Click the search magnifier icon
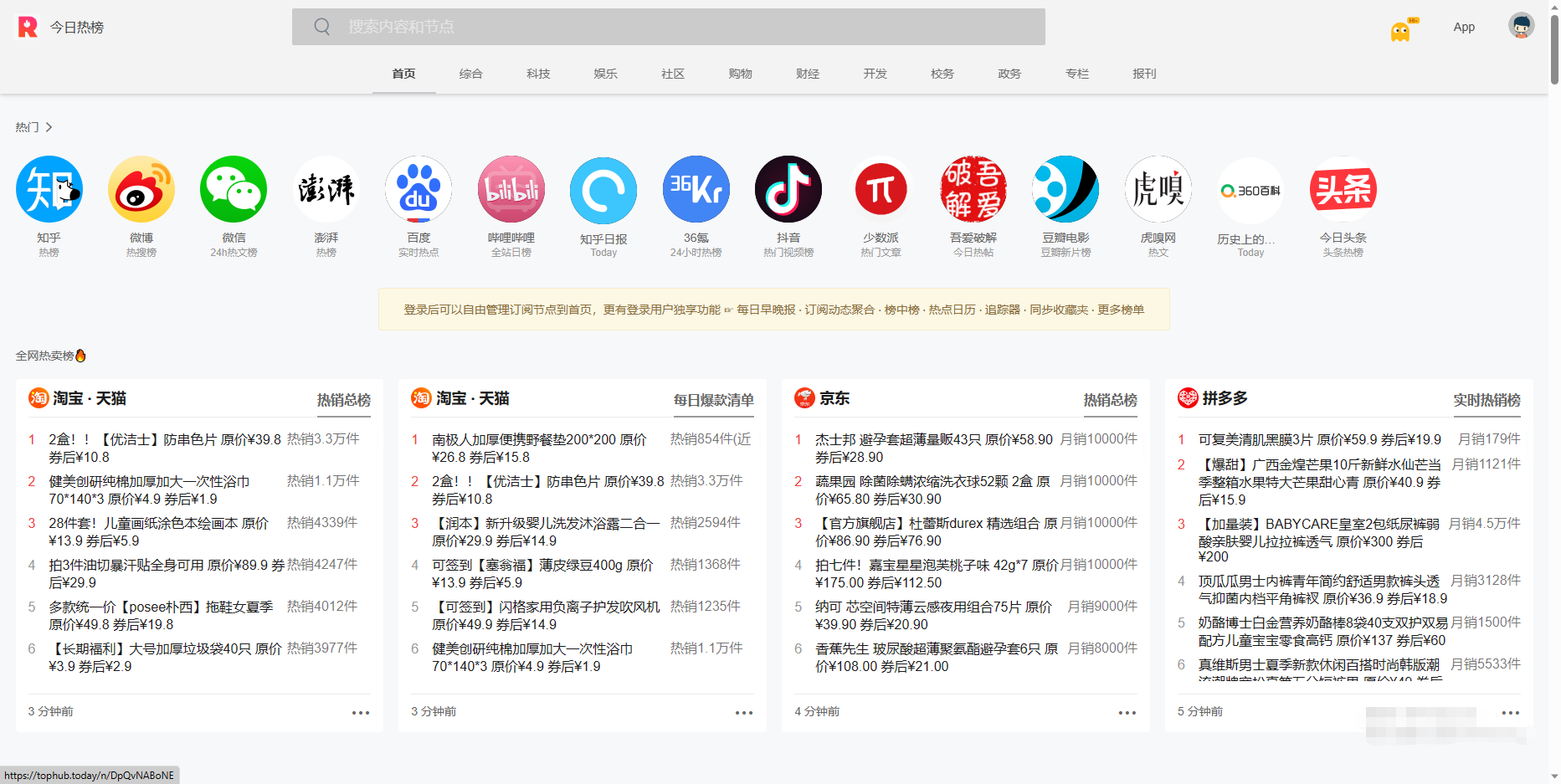The image size is (1561, 784). (321, 27)
